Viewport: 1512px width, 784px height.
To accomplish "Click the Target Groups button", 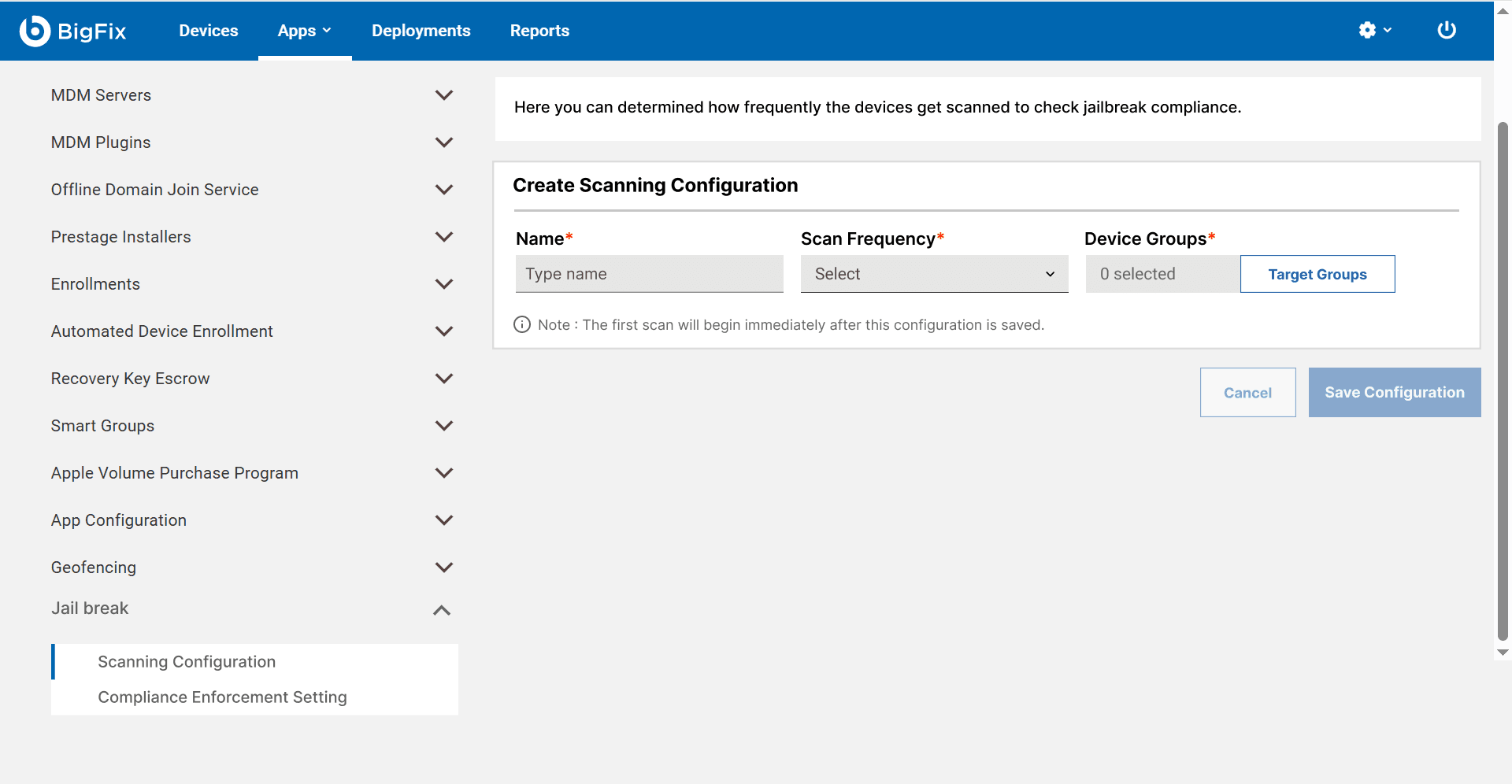I will coord(1317,274).
